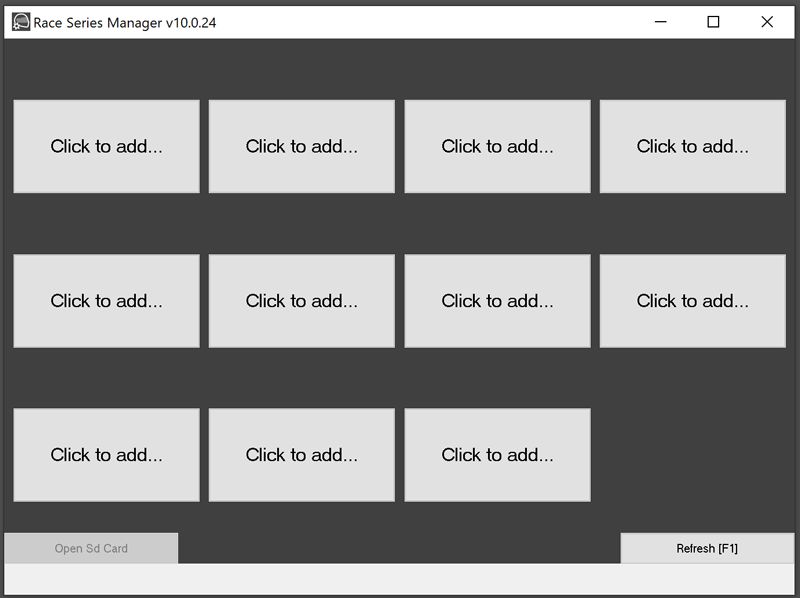Add a series in the middle row's first slot

point(105,300)
